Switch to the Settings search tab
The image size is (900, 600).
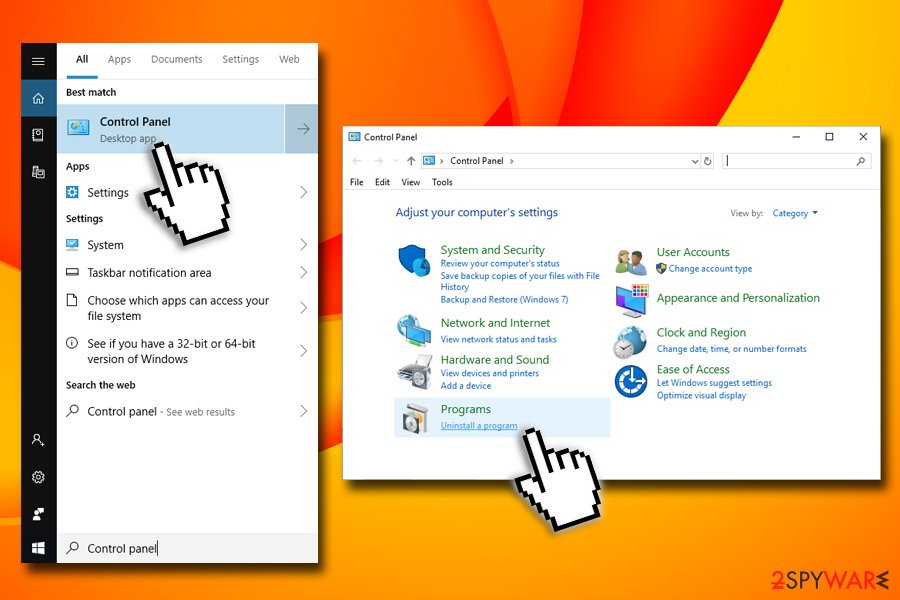(x=240, y=59)
